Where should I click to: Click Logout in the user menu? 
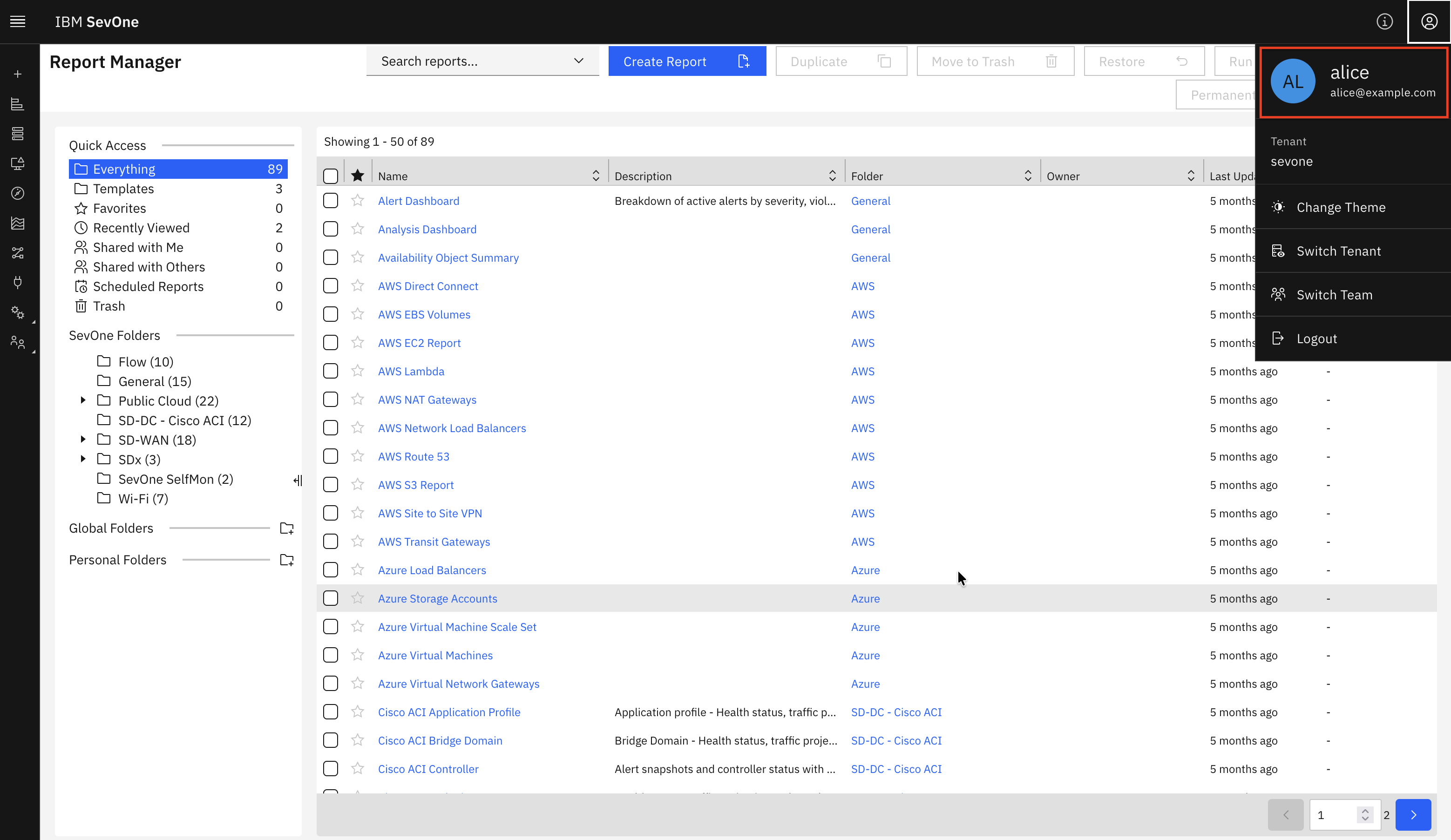(1353, 339)
